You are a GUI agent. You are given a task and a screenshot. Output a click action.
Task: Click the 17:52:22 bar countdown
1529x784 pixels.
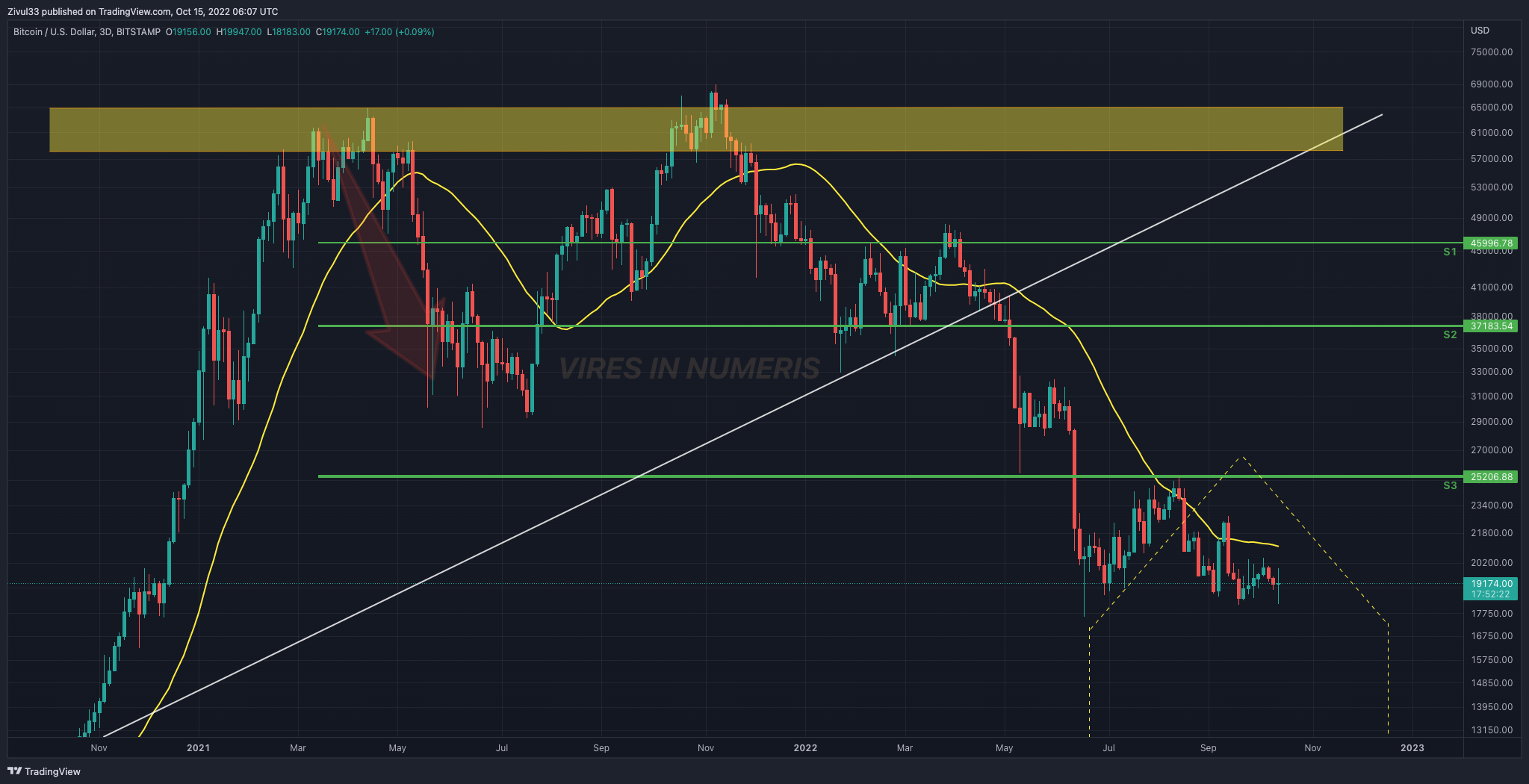pyautogui.click(x=1491, y=594)
